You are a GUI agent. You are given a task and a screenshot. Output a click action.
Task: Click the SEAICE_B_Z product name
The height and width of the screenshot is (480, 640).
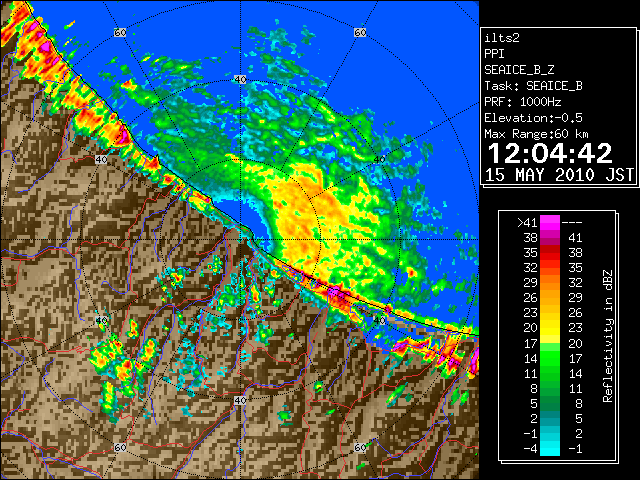coord(519,70)
